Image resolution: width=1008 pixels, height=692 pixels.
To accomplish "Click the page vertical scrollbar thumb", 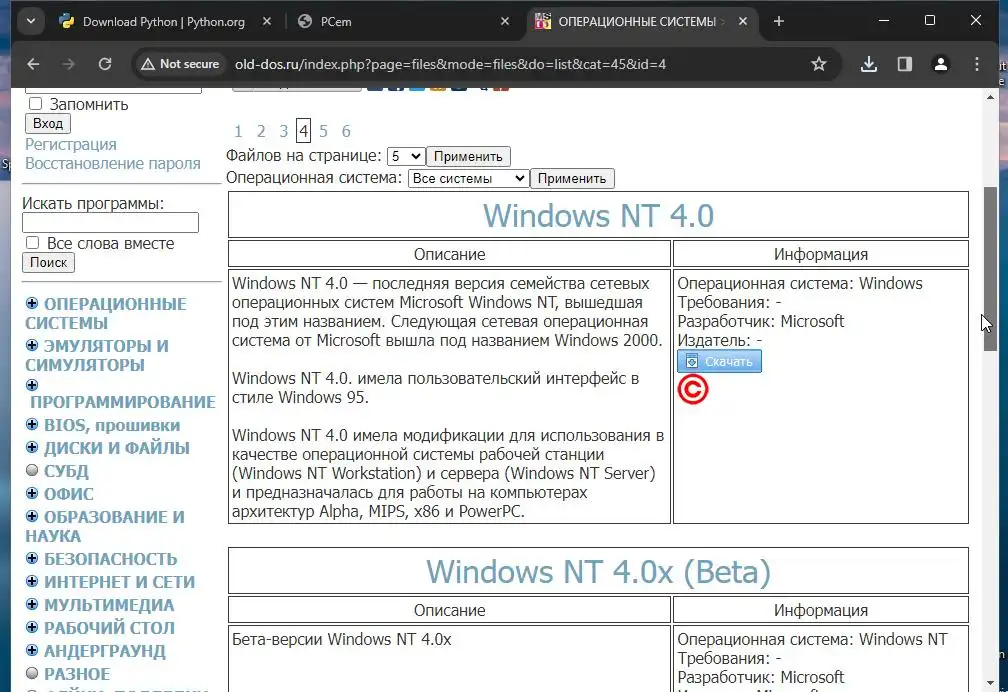I will (990, 269).
